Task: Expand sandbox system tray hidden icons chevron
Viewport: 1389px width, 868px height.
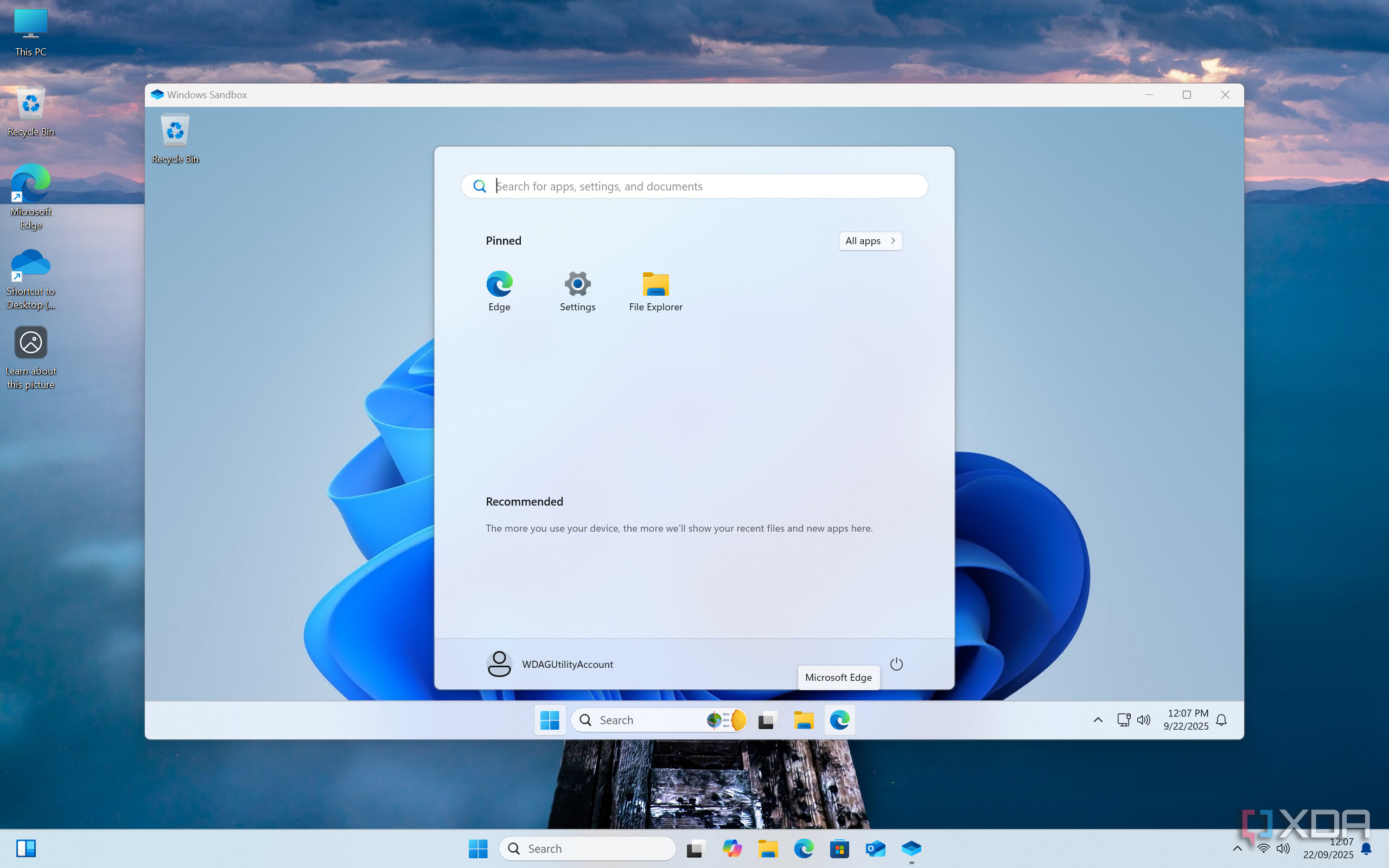Action: tap(1098, 720)
